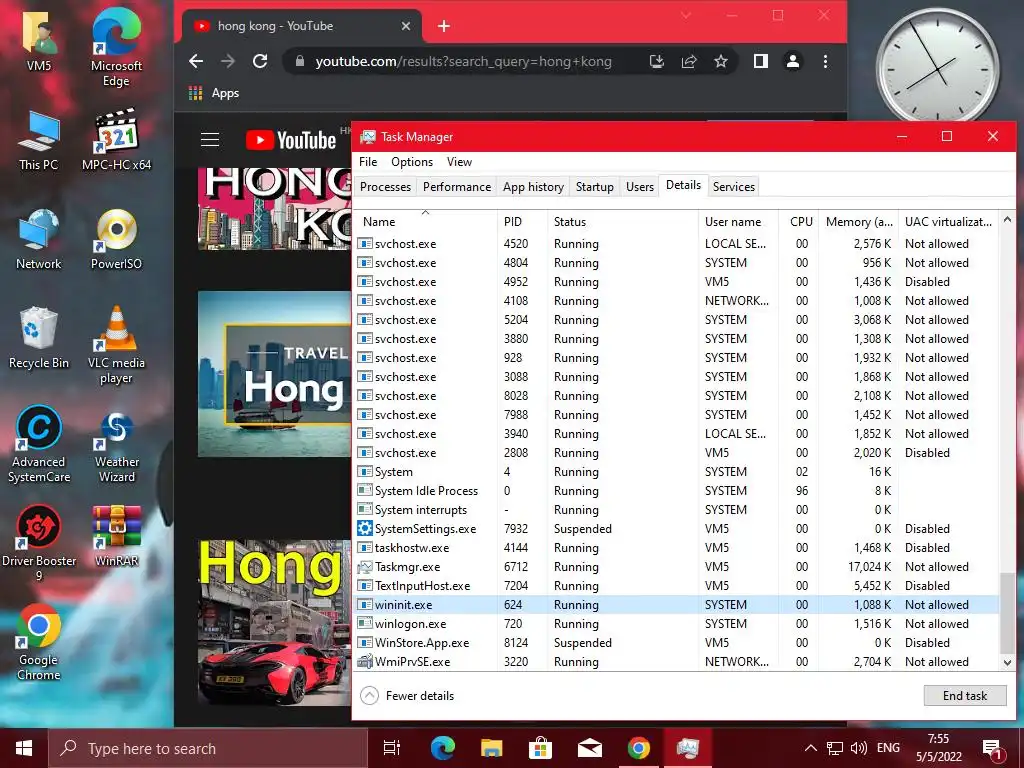Switch to the Performance tab

[456, 187]
